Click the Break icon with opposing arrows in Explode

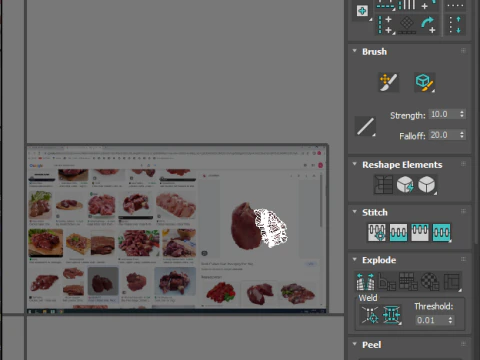(x=365, y=281)
